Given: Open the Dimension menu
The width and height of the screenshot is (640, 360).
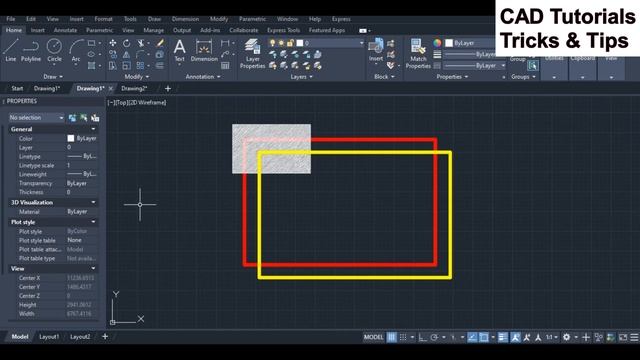Looking at the screenshot, I should [x=185, y=19].
